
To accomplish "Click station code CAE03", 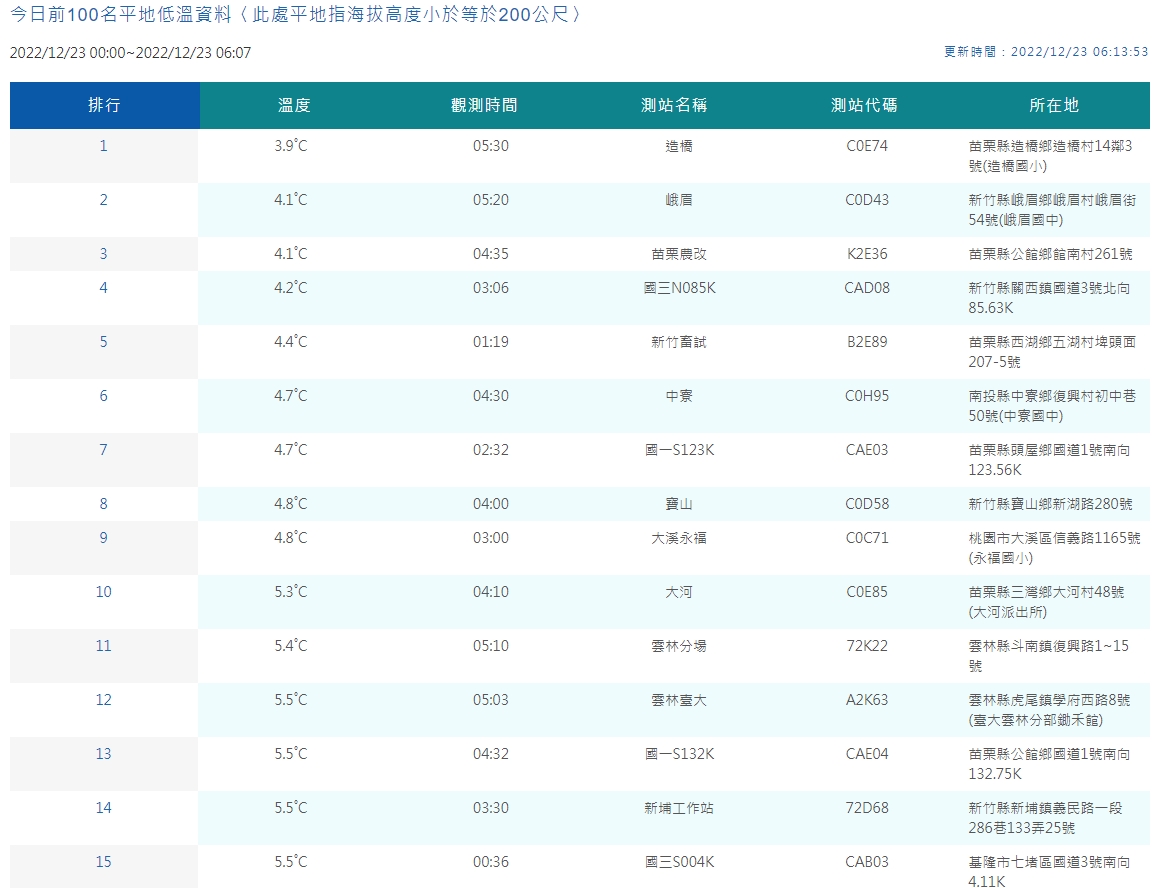I will (867, 450).
